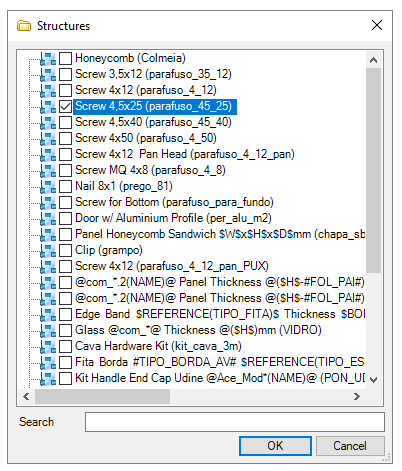The width and height of the screenshot is (402, 471).
Task: Select the text Screw 4,5x40 (parafuso_45_40)
Action: coord(153,122)
